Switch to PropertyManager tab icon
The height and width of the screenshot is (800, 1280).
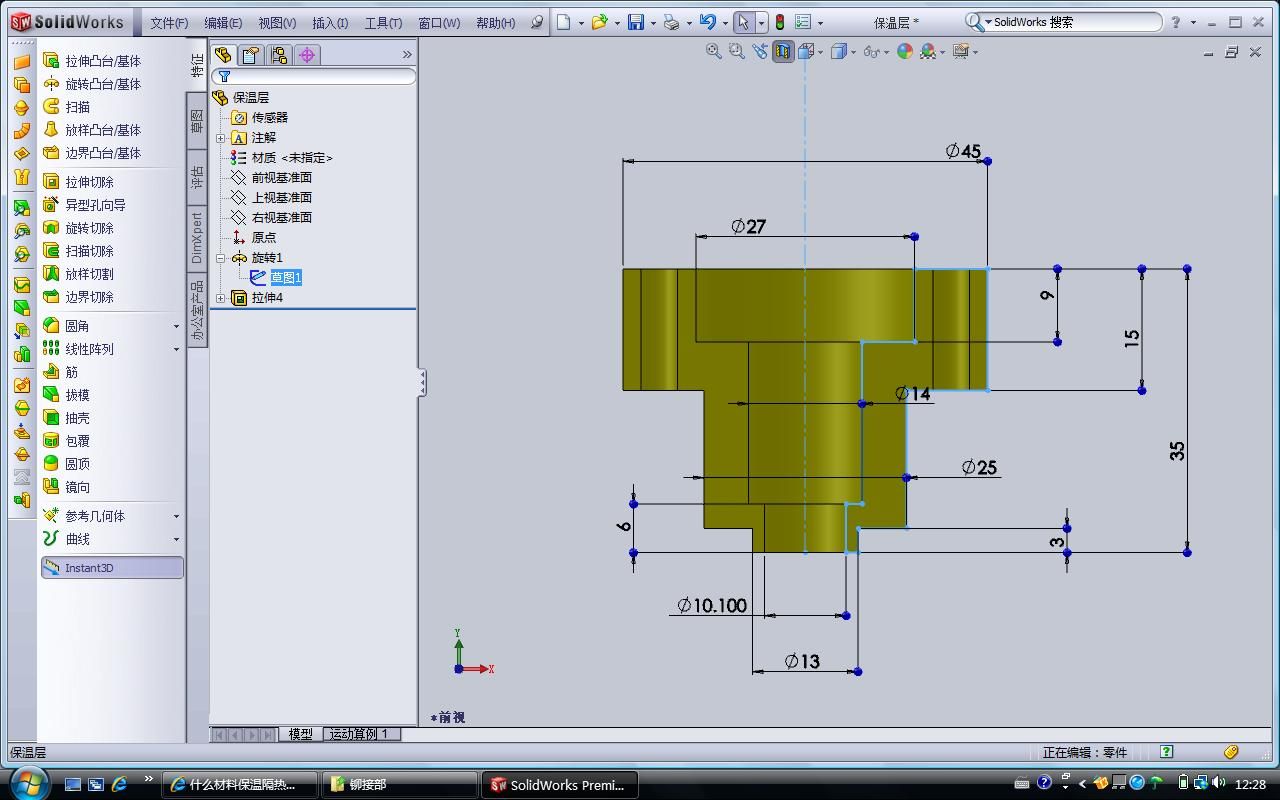(250, 55)
